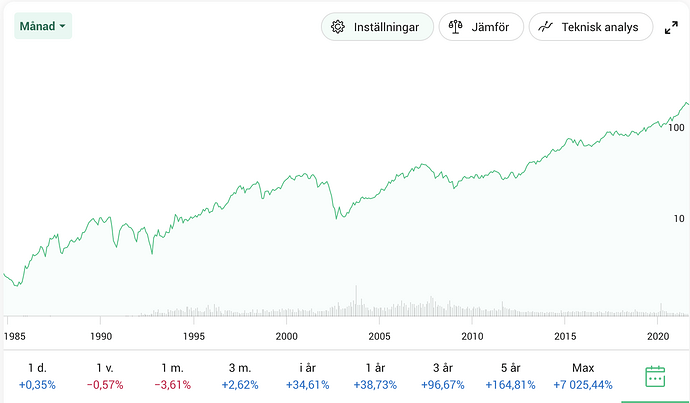Select the 1 m. period
This screenshot has width=690, height=403.
(x=173, y=376)
